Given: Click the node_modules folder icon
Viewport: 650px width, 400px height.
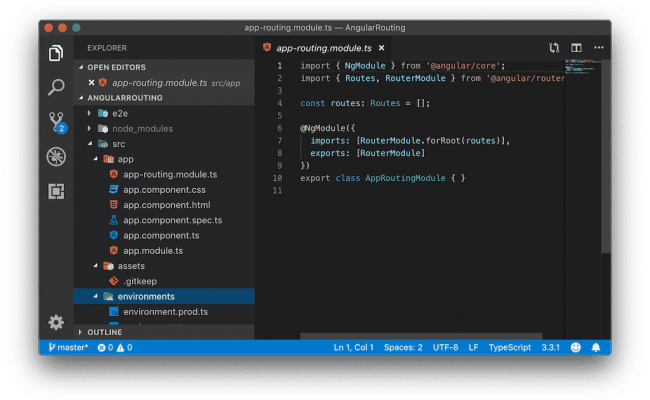Looking at the screenshot, I should tap(103, 128).
